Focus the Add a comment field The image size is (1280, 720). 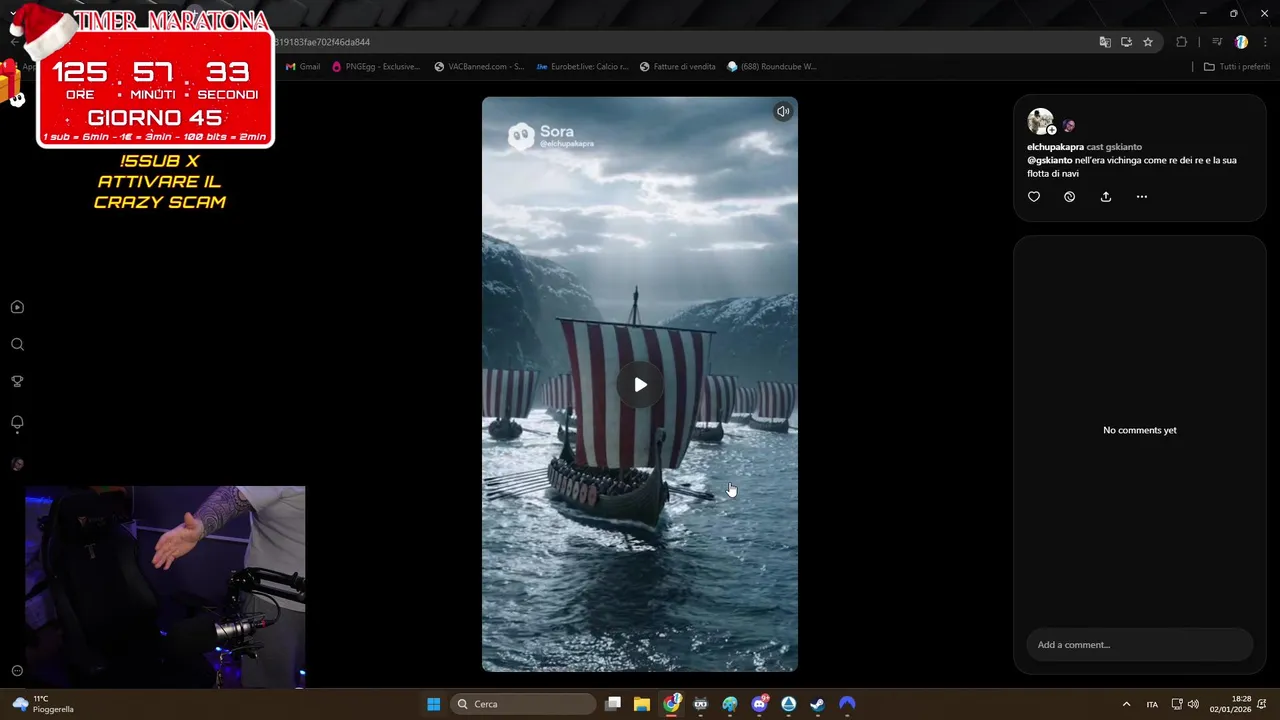click(x=1139, y=645)
